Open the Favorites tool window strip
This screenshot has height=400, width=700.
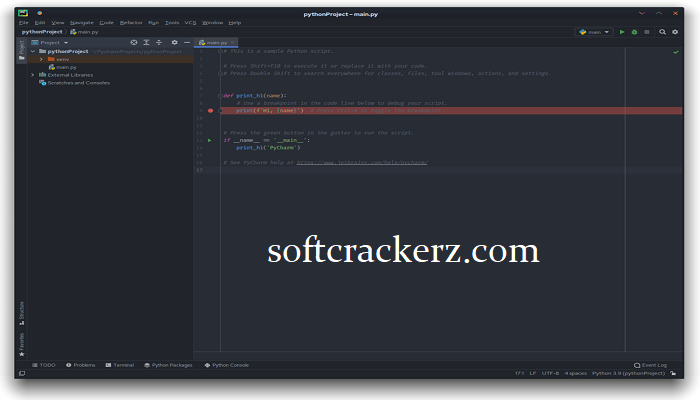tap(21, 345)
